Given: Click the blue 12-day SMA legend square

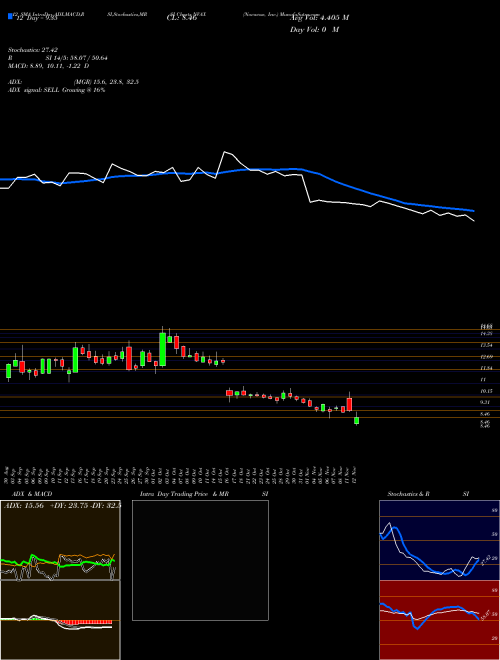Looking at the screenshot, I should pyautogui.click(x=10, y=17).
